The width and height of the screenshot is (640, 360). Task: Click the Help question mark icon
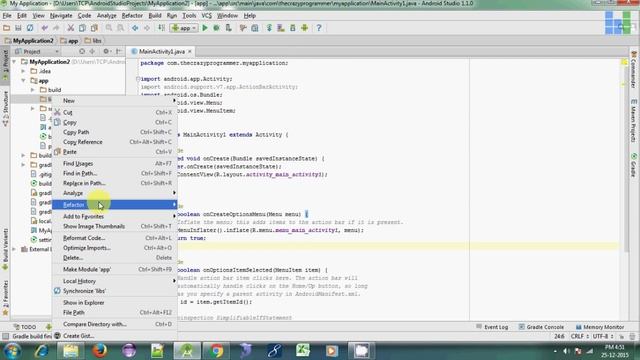point(319,28)
